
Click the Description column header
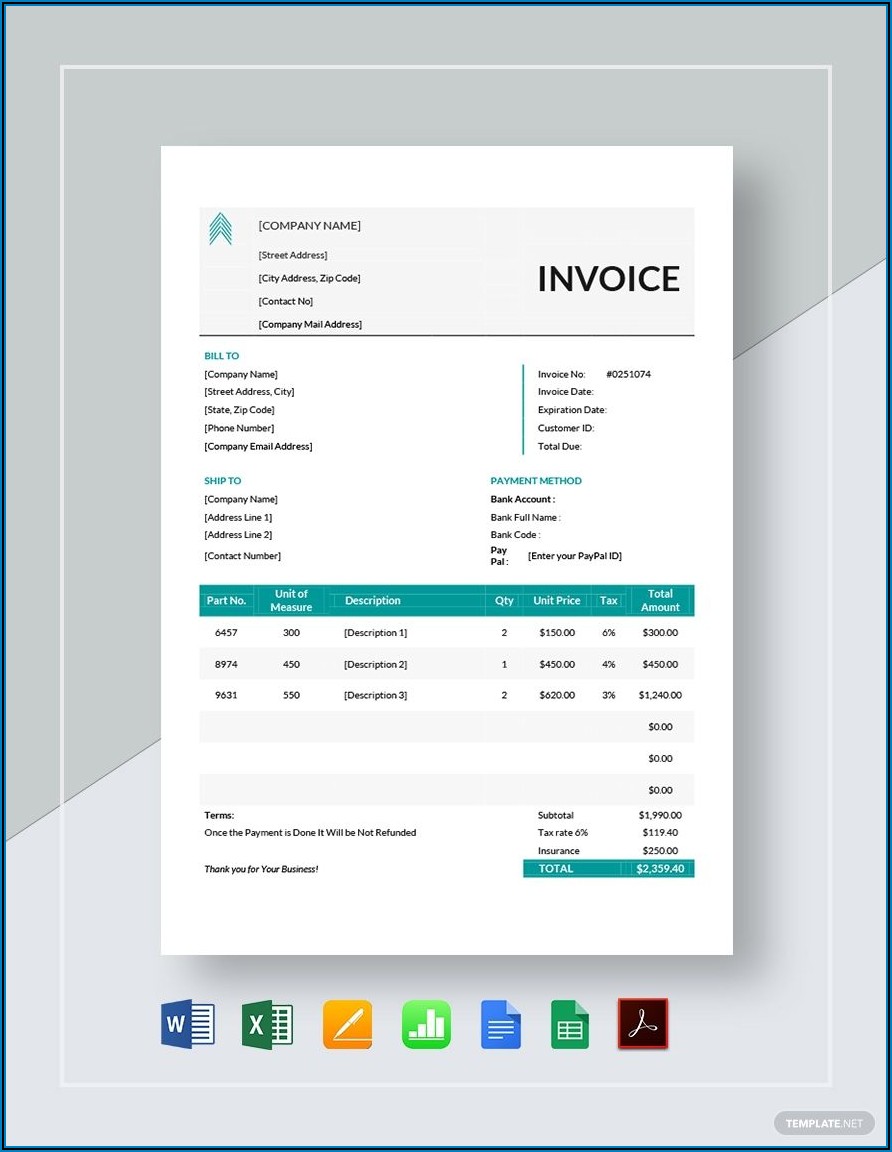tap(372, 601)
